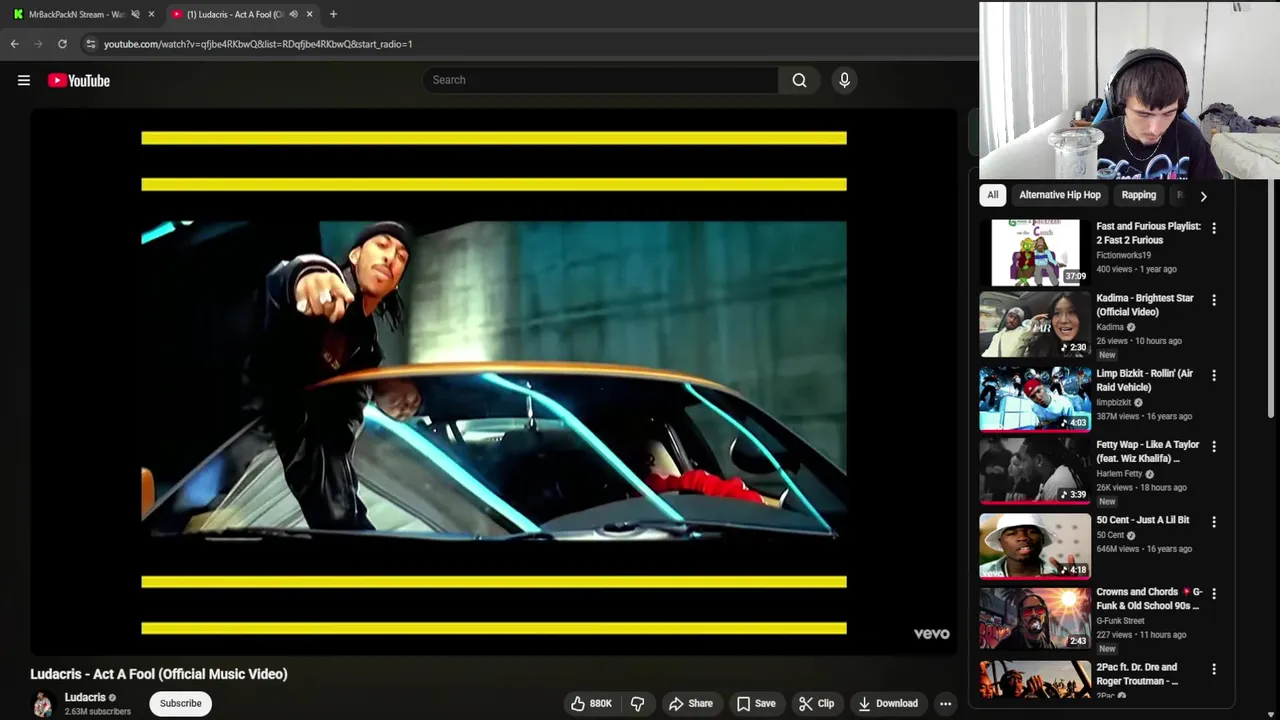
Task: Open 50 Cent Just A Lil Bit thumbnail
Action: pyautogui.click(x=1035, y=545)
